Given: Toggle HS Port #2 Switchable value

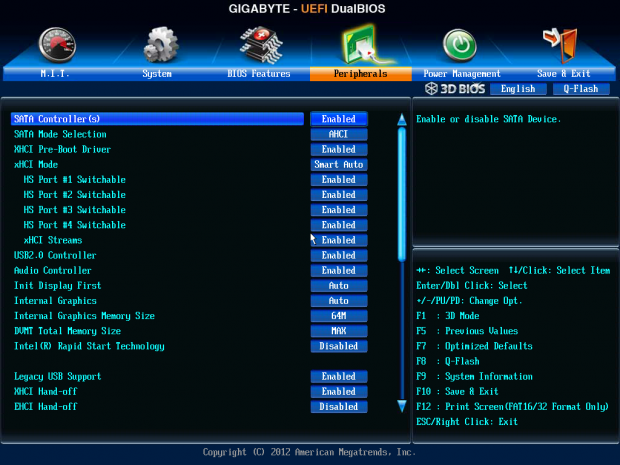Looking at the screenshot, I should 339,195.
